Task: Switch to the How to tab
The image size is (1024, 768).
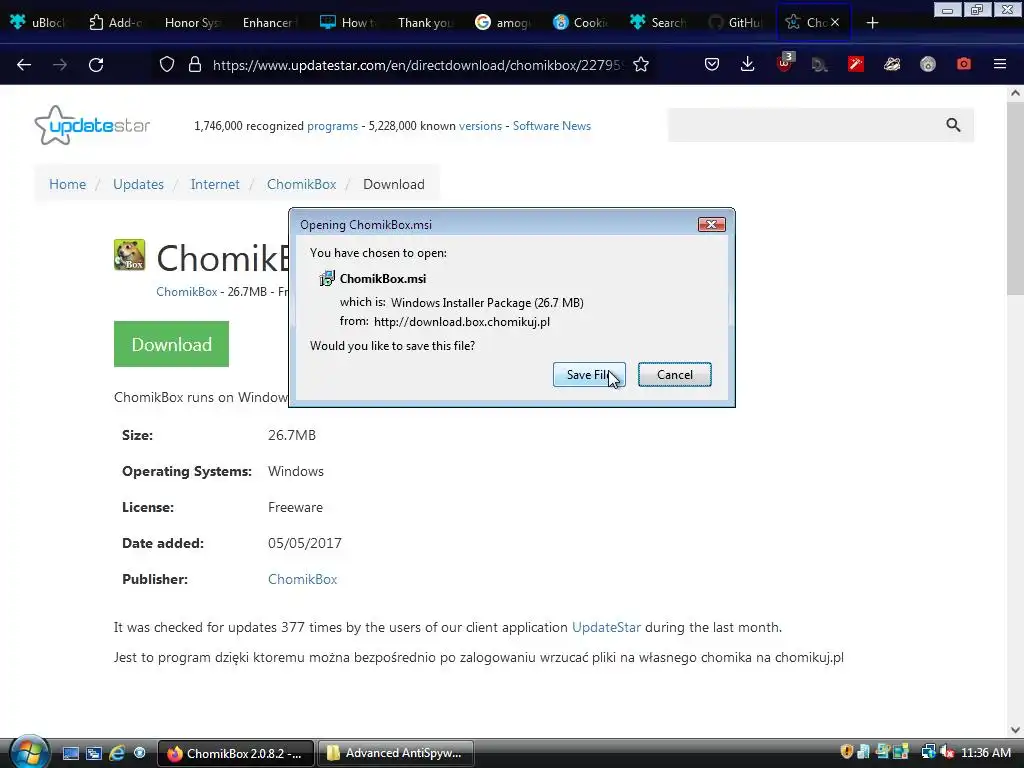Action: coord(347,22)
